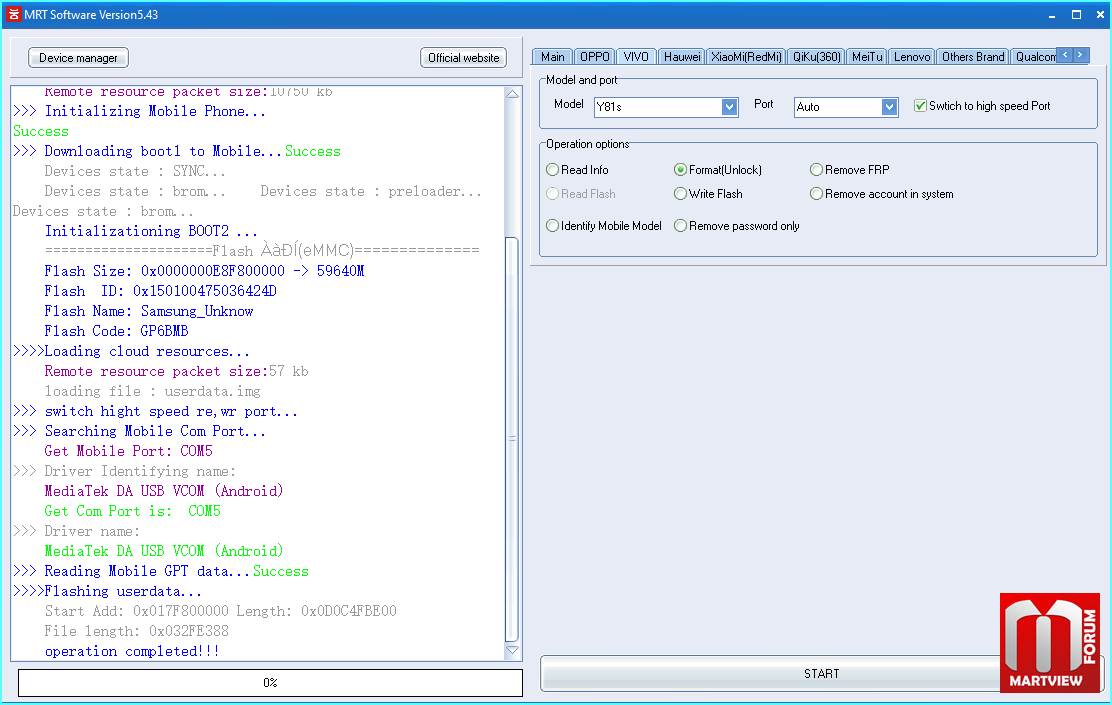Open the Lenovo tab
1112x705 pixels.
[x=912, y=57]
